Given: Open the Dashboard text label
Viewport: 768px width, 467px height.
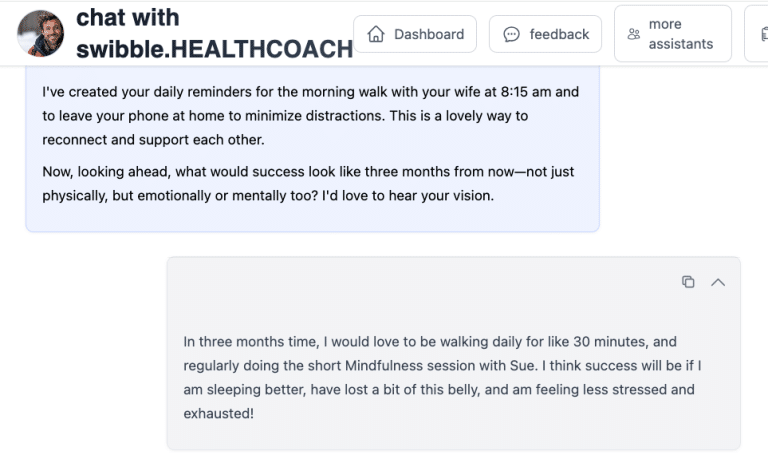Looking at the screenshot, I should coord(428,34).
